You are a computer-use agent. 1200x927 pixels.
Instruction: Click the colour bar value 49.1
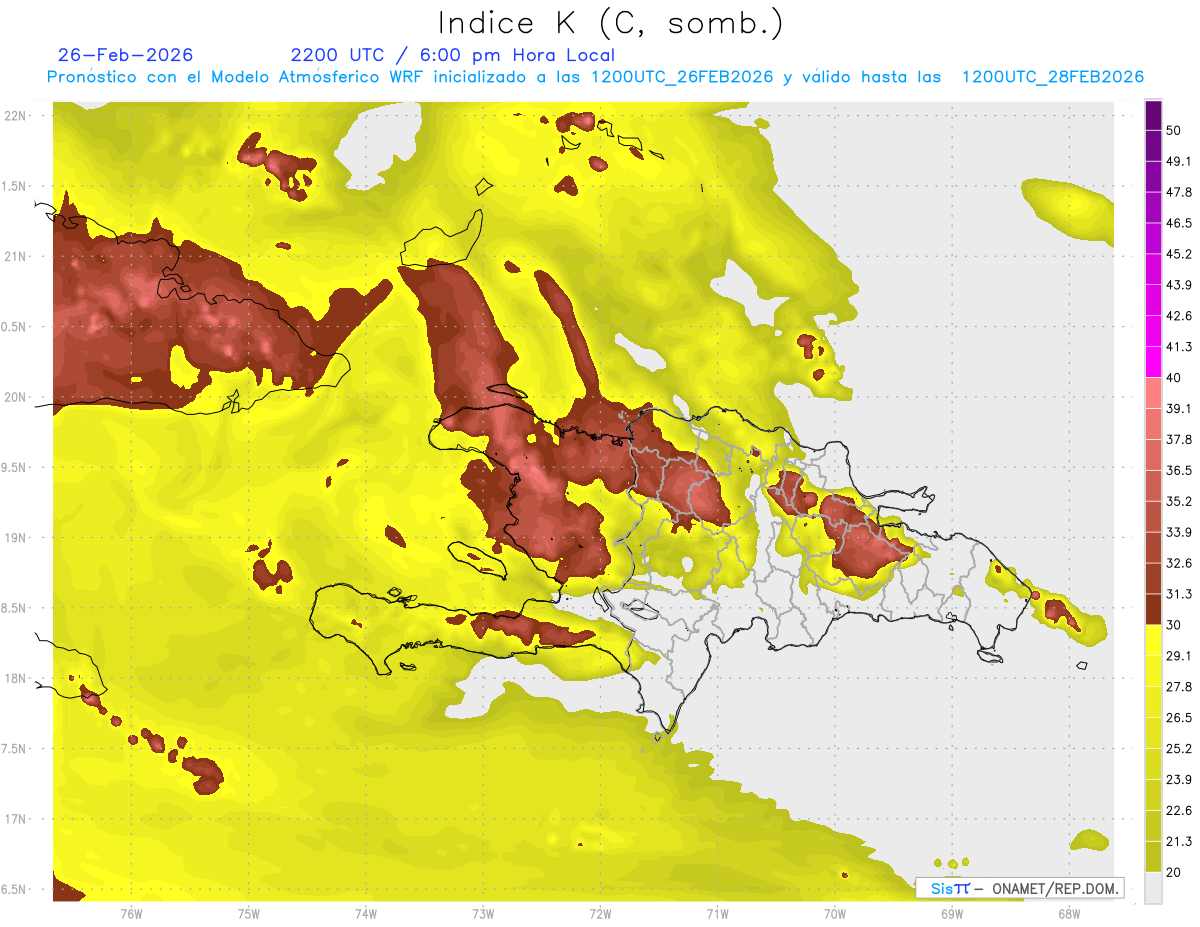click(1180, 161)
